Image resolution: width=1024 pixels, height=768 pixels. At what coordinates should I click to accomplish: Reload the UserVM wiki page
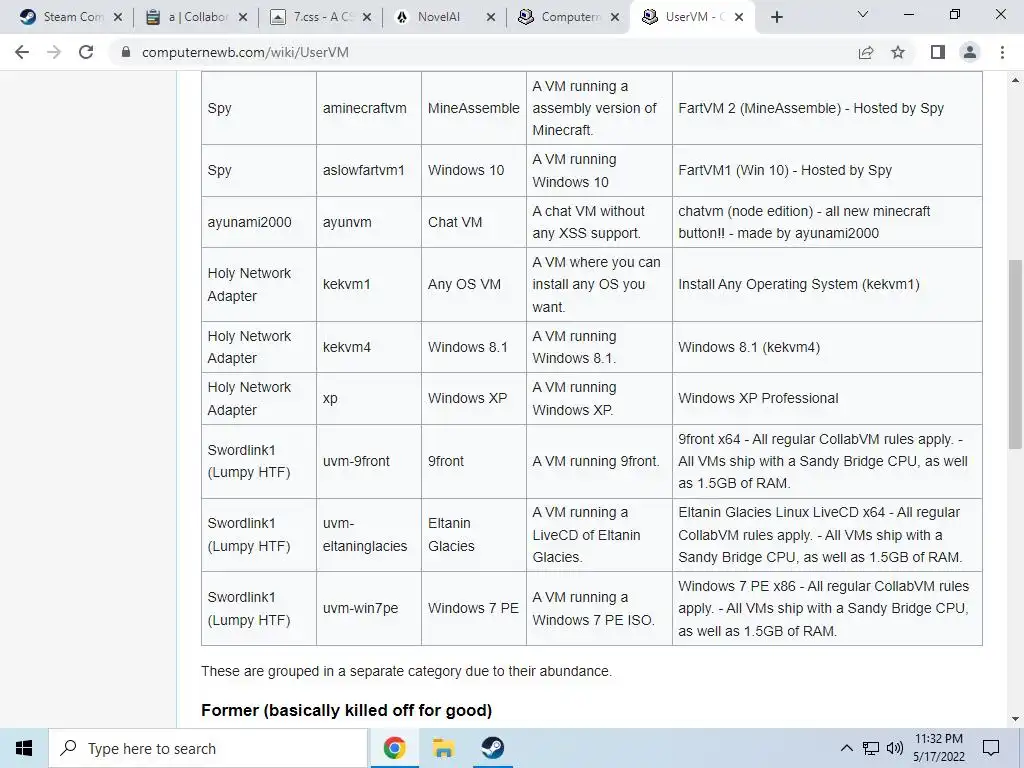point(86,52)
